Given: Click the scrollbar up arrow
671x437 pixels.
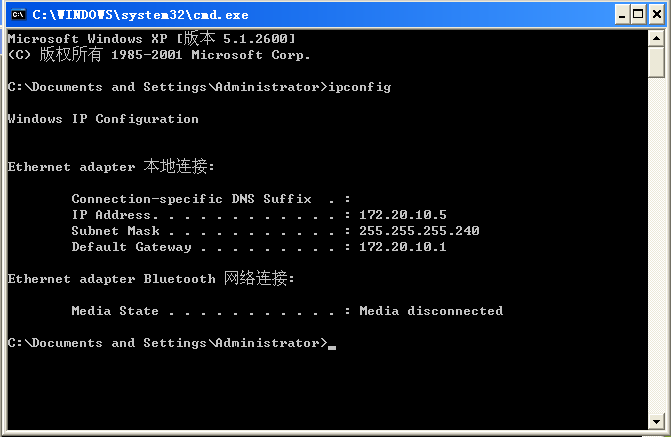Looking at the screenshot, I should pos(656,39).
